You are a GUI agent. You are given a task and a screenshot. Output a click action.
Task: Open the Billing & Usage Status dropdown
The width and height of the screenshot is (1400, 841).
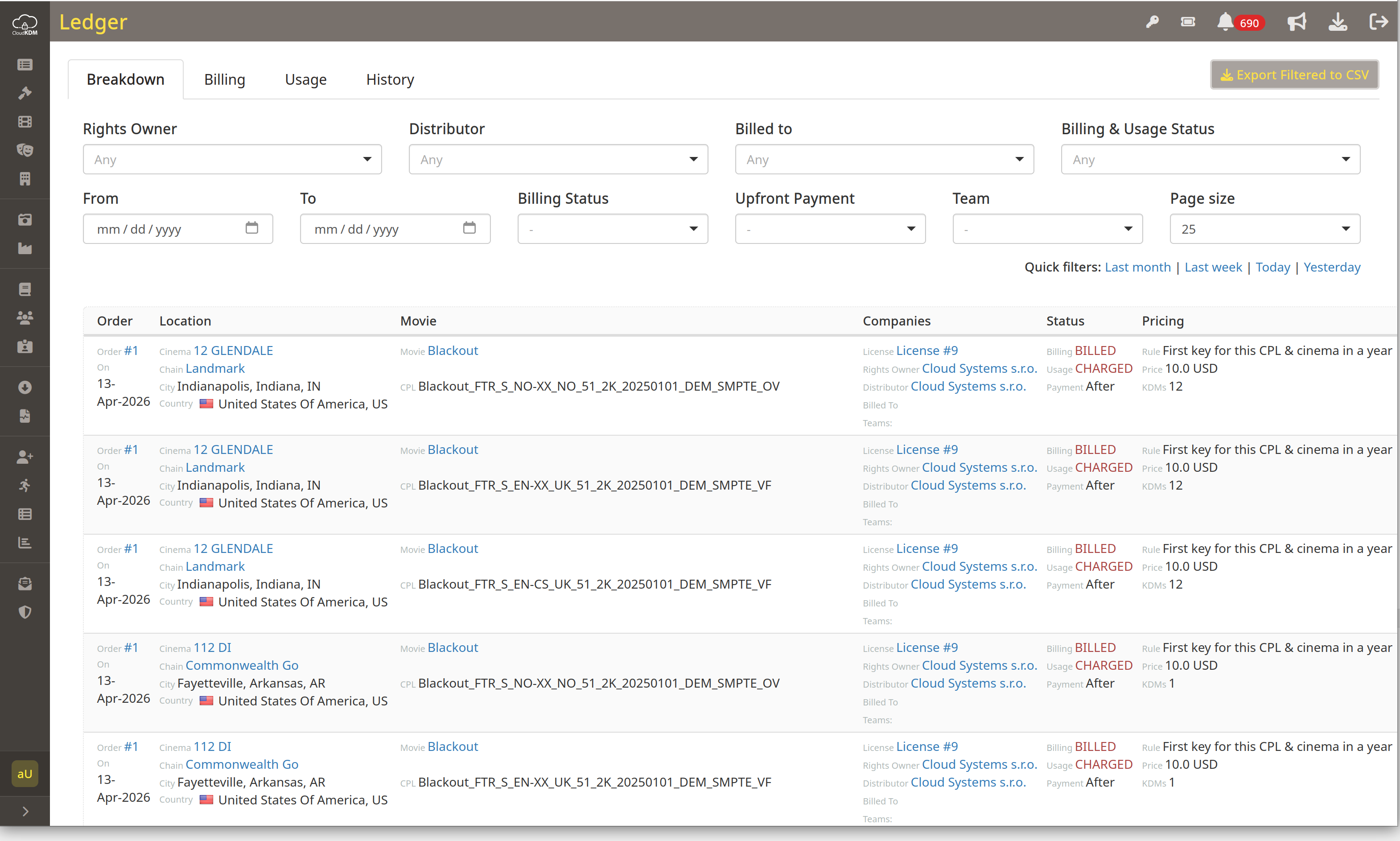(1210, 159)
